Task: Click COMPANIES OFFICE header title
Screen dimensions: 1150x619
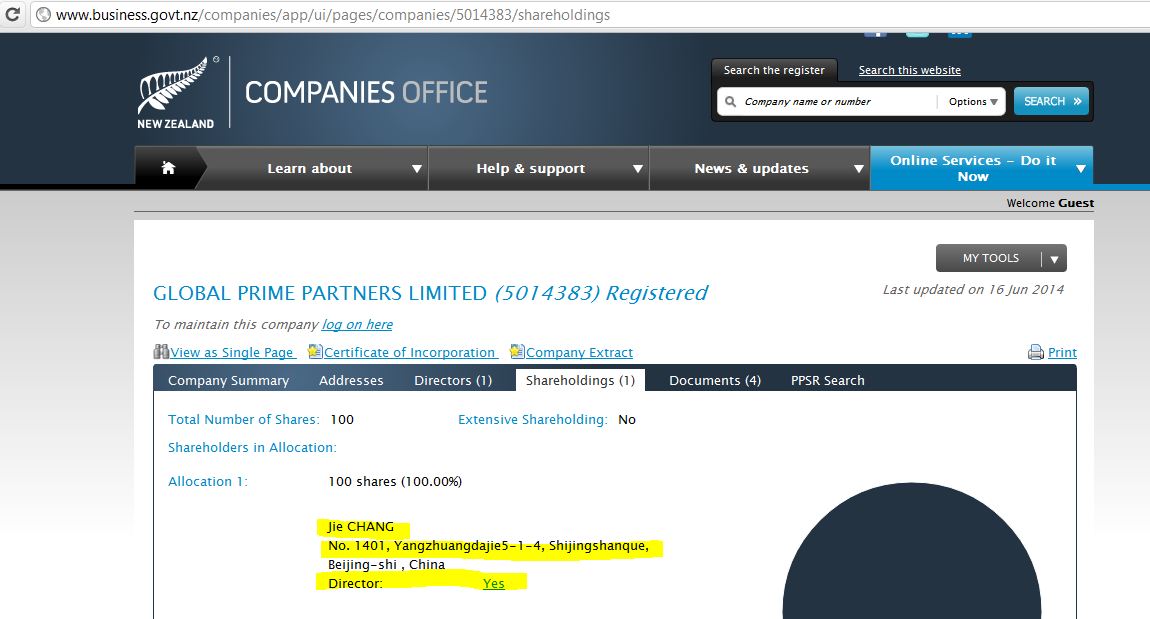Action: (x=366, y=92)
